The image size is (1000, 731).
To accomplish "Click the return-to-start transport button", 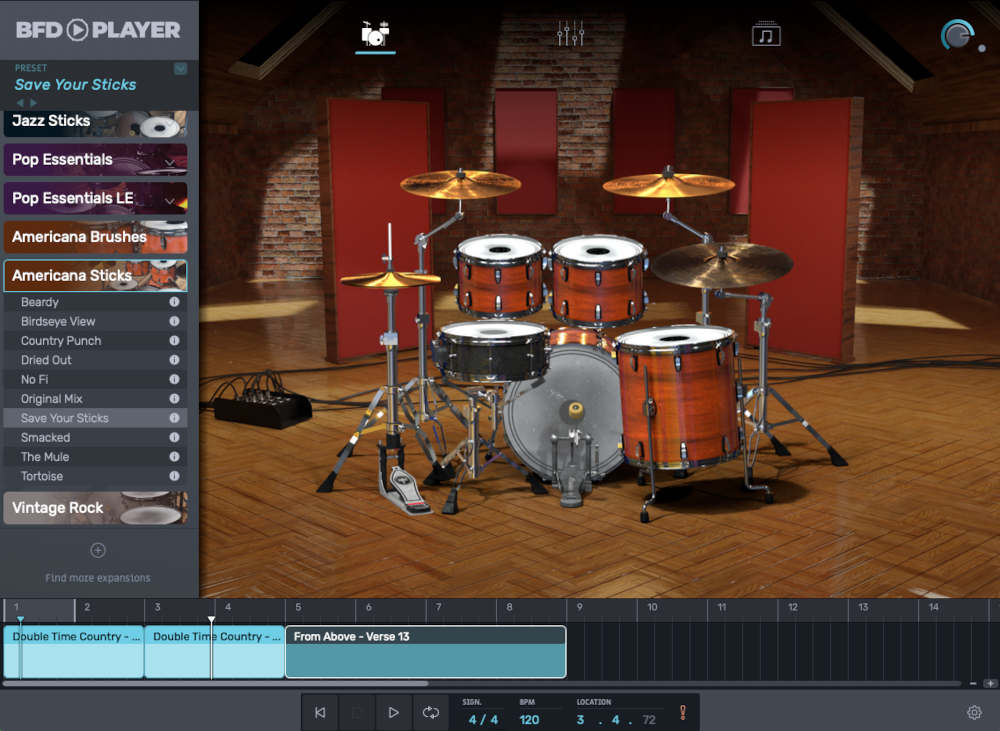I will (x=320, y=712).
